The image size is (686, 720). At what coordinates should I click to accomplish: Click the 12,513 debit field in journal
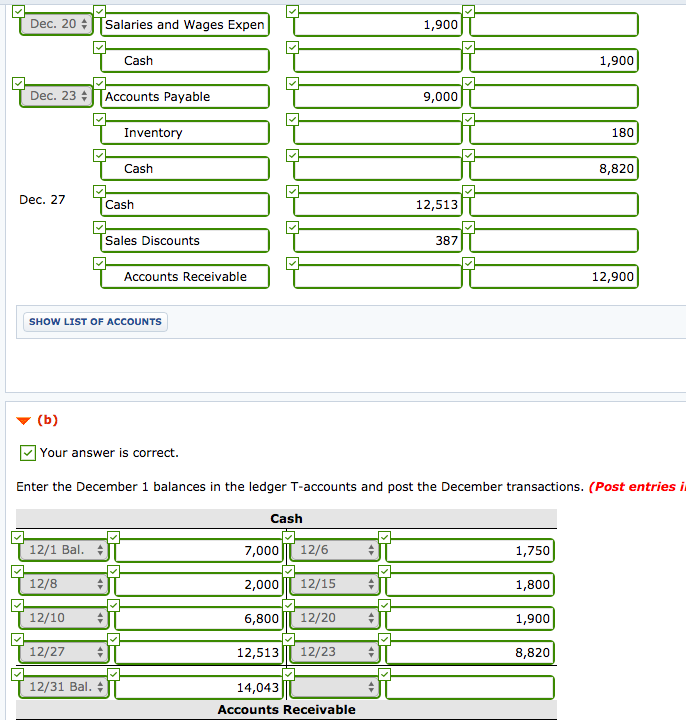coord(377,204)
